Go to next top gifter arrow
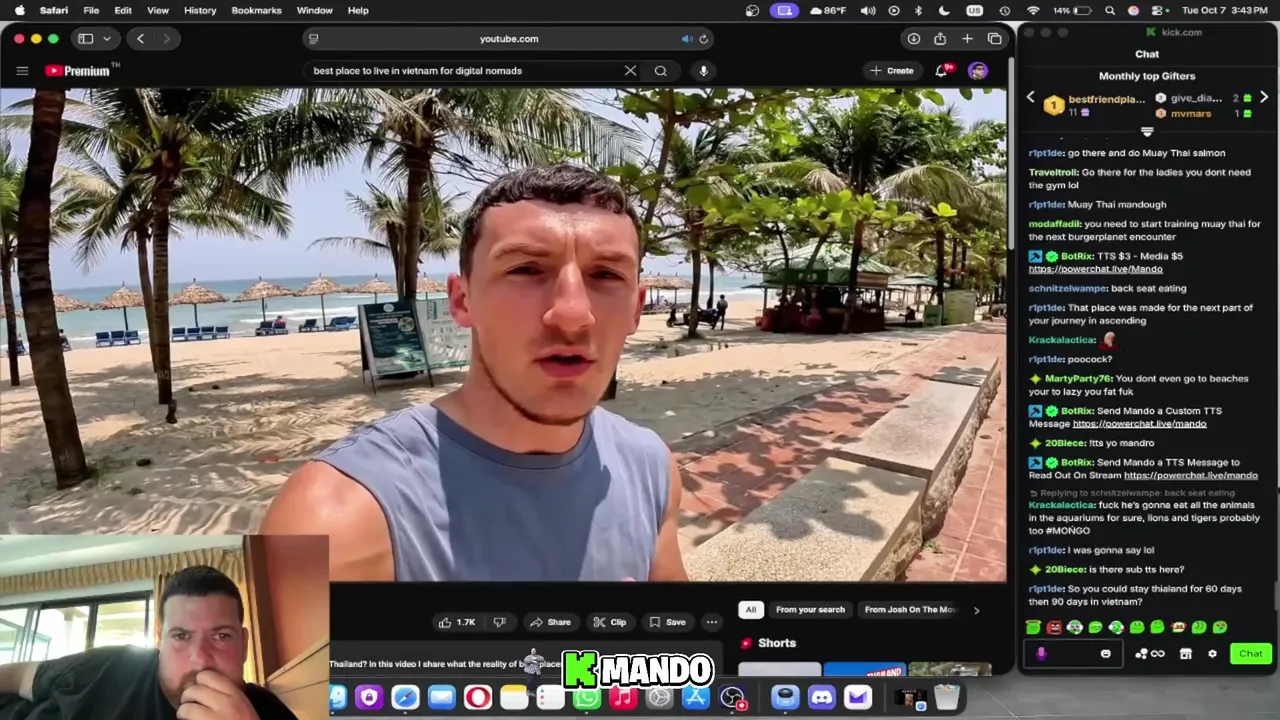 pyautogui.click(x=1264, y=98)
